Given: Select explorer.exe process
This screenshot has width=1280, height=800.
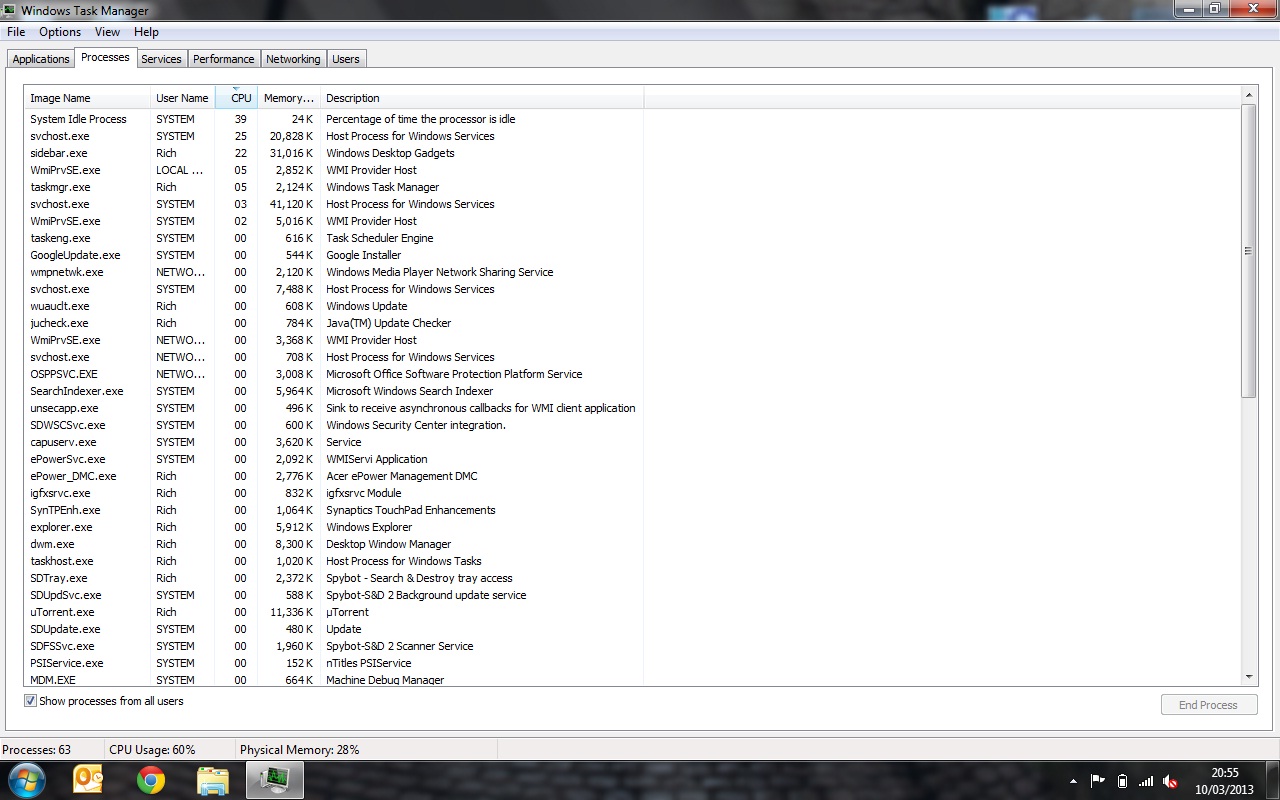Looking at the screenshot, I should tap(334, 527).
